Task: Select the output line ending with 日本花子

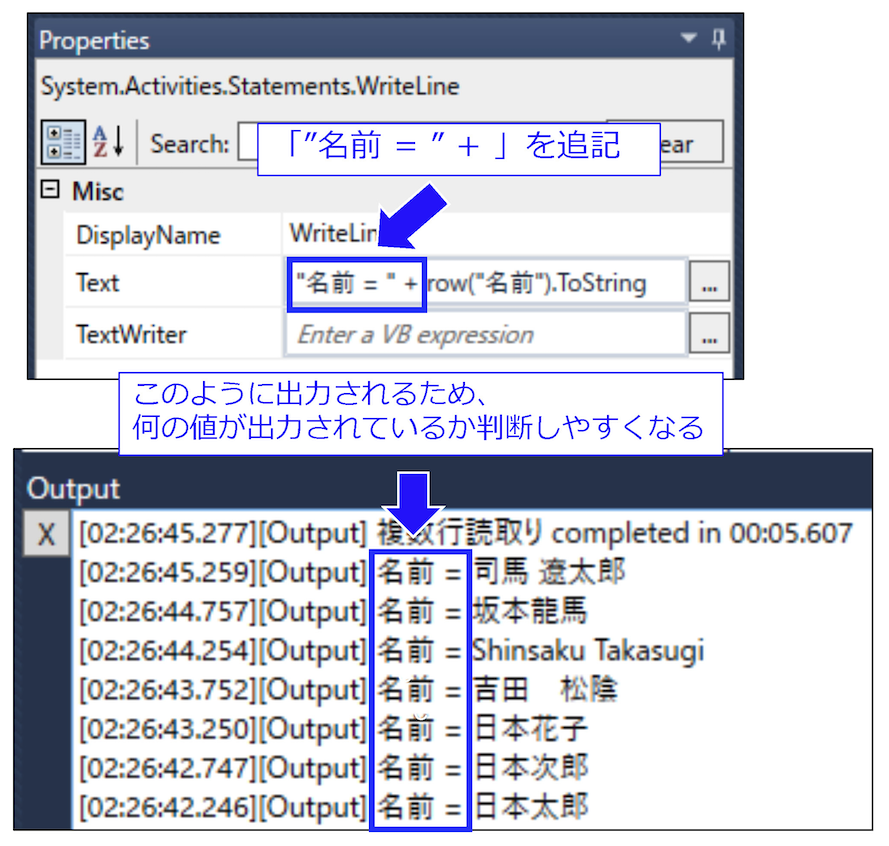Action: (333, 729)
